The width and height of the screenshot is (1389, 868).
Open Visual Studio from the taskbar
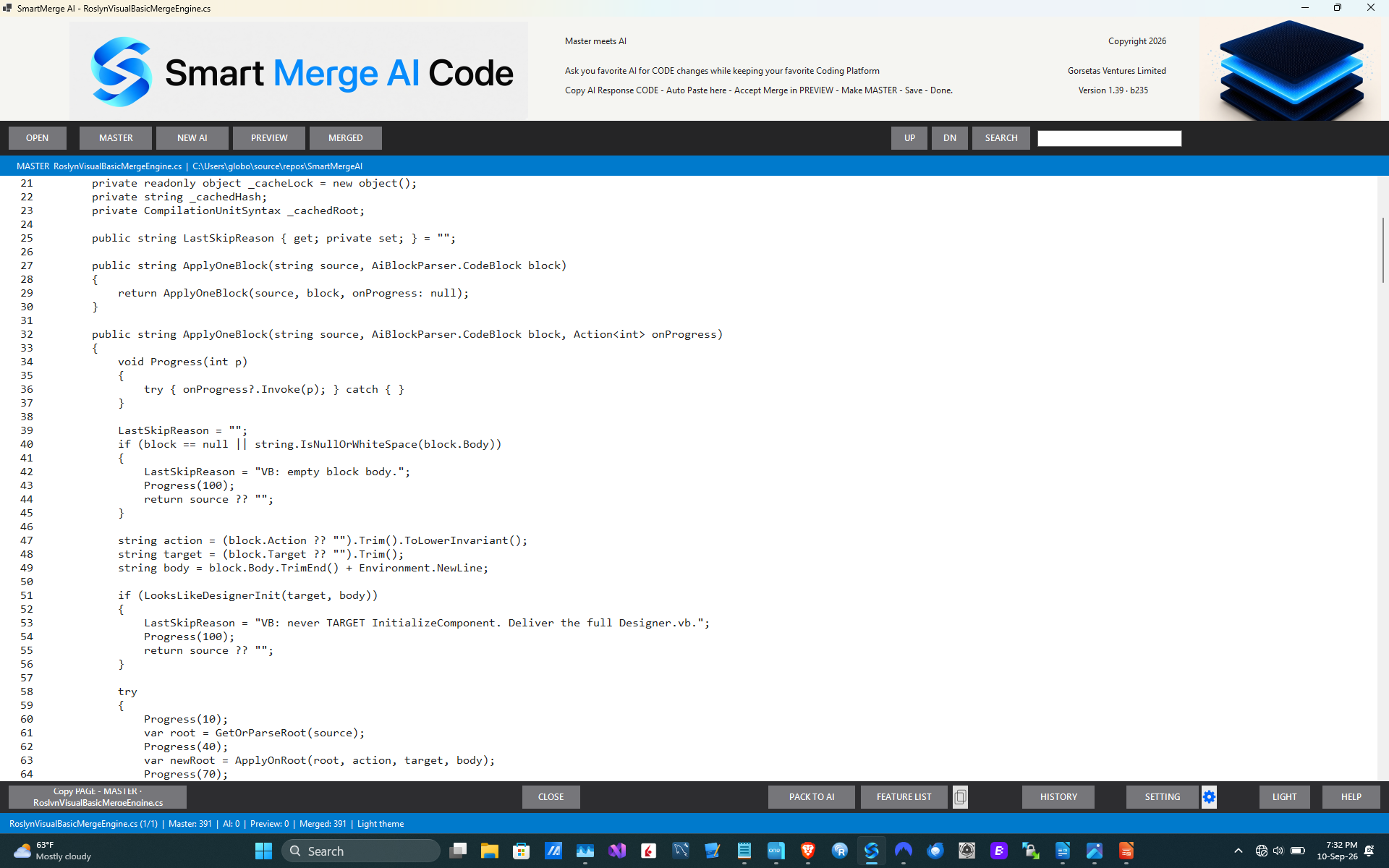point(617,851)
